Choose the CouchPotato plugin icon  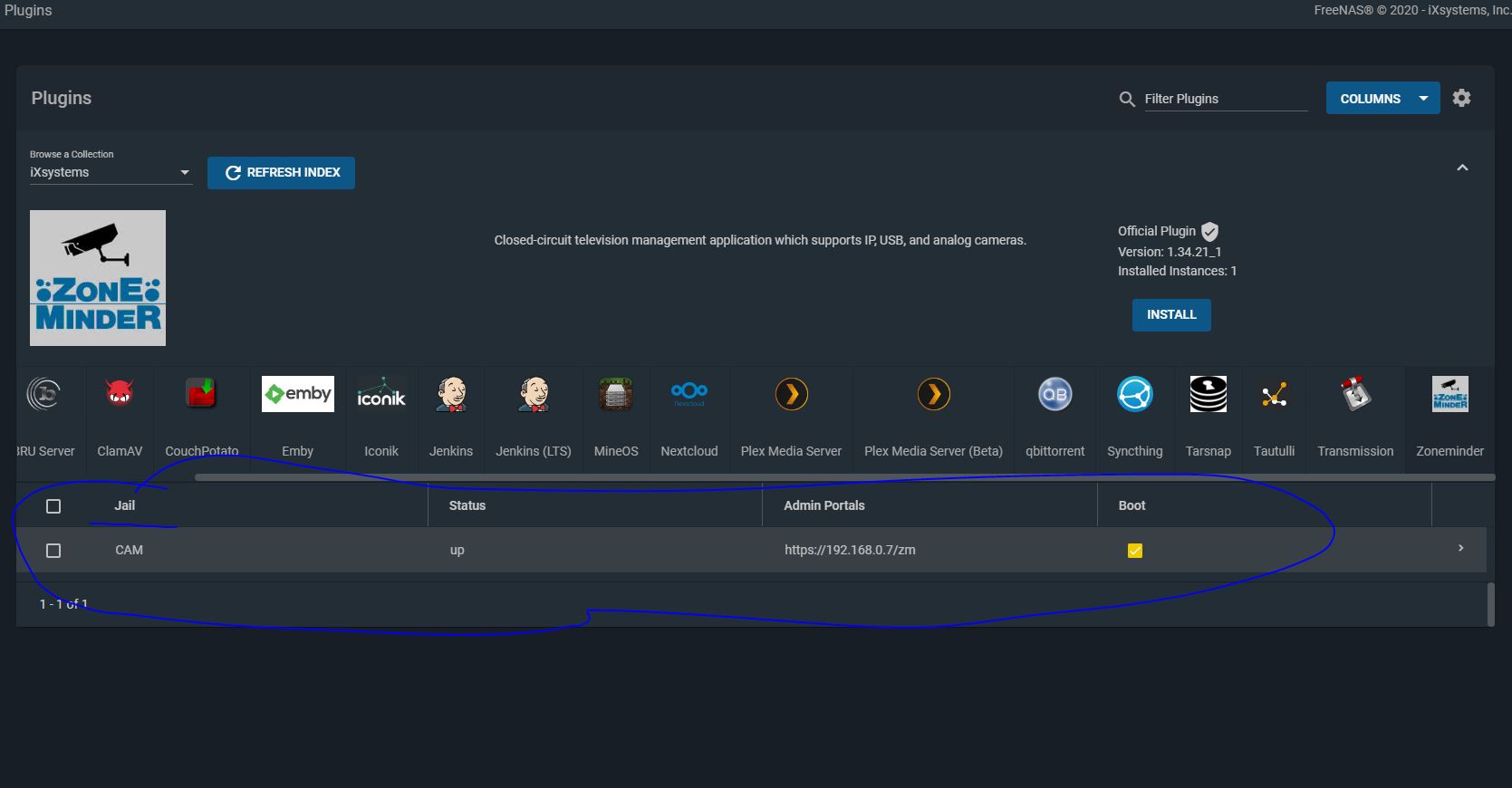pyautogui.click(x=201, y=394)
